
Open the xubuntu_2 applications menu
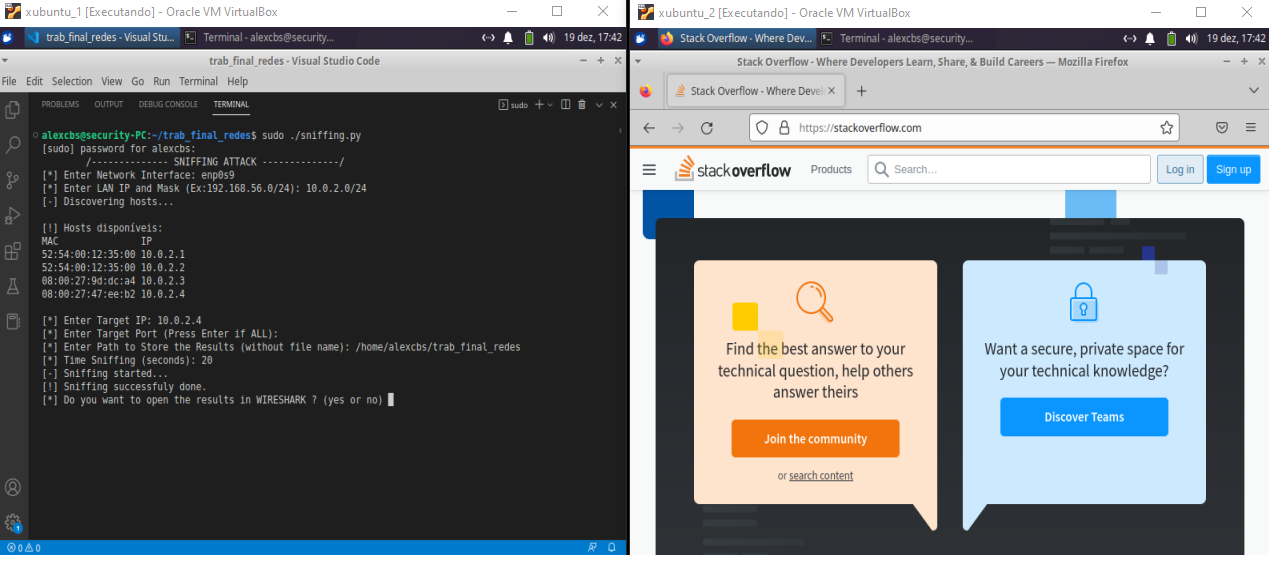click(x=640, y=38)
